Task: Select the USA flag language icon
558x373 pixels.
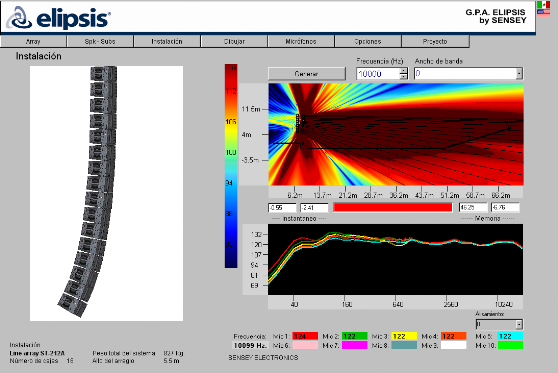Action: point(543,12)
